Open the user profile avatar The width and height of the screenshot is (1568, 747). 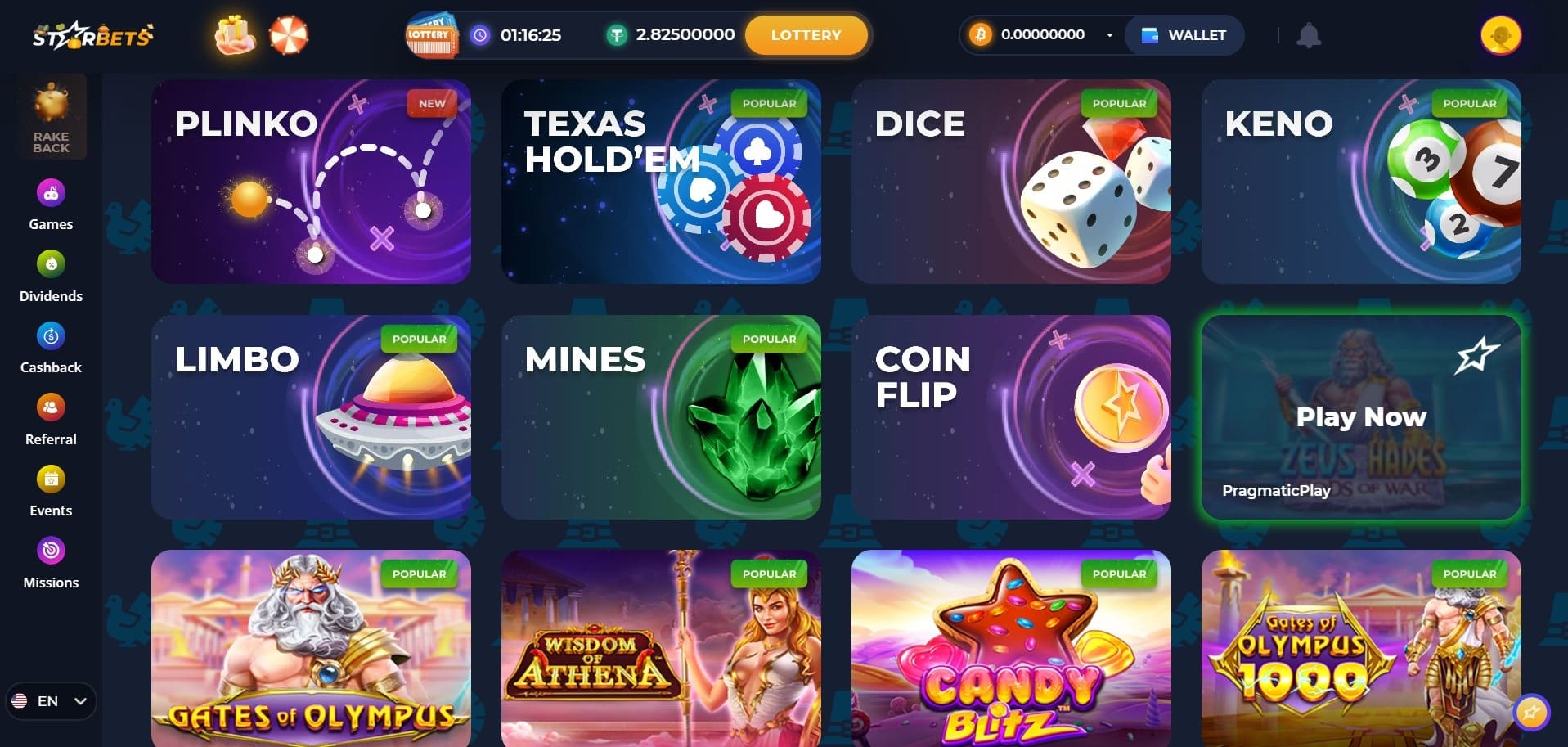(x=1500, y=35)
